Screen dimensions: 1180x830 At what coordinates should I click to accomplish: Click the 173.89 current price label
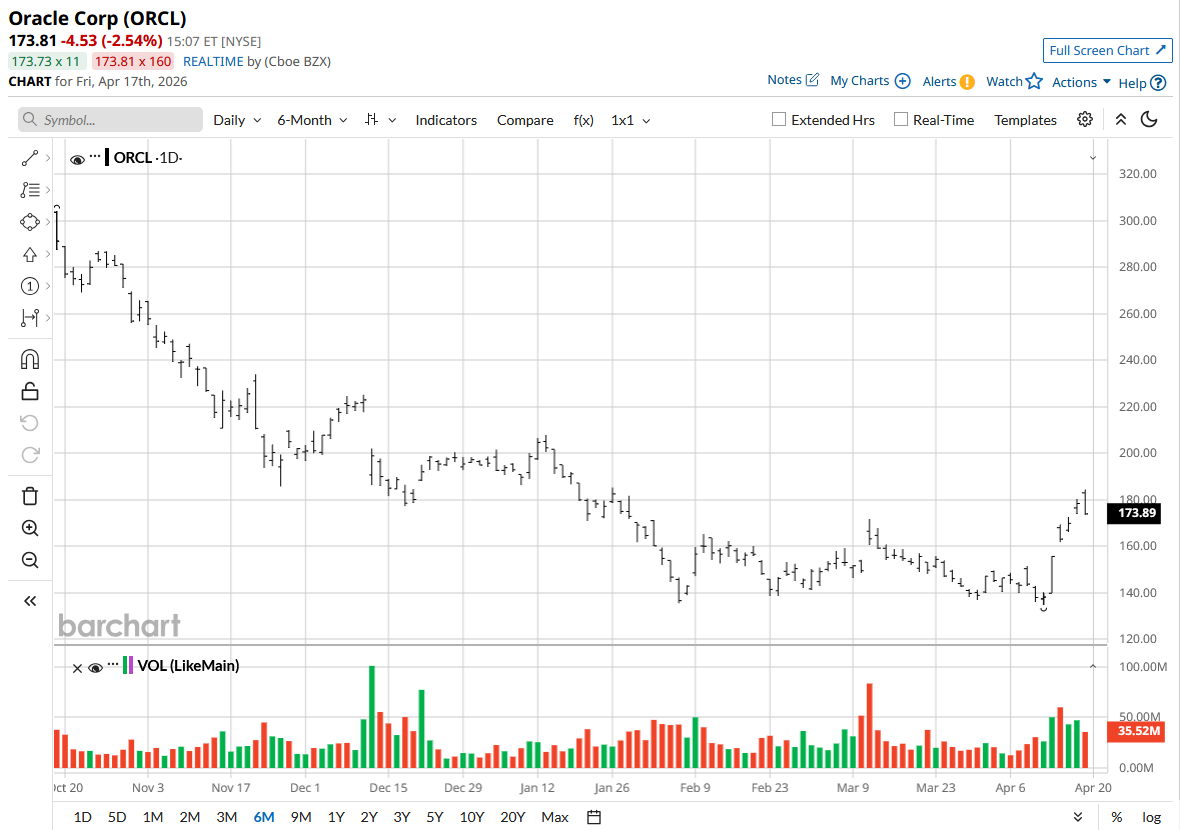click(1135, 513)
